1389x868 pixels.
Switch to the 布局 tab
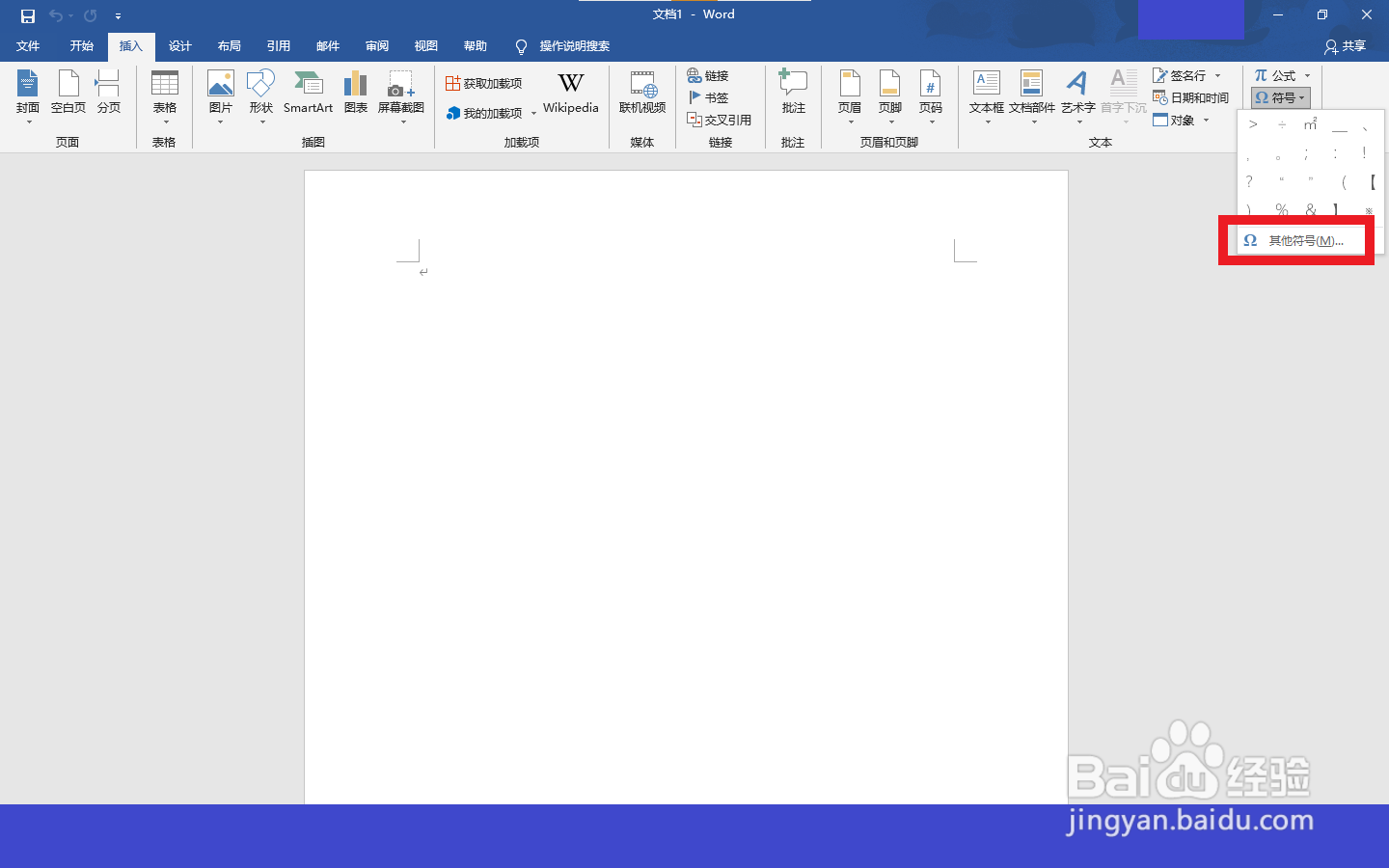coord(229,46)
